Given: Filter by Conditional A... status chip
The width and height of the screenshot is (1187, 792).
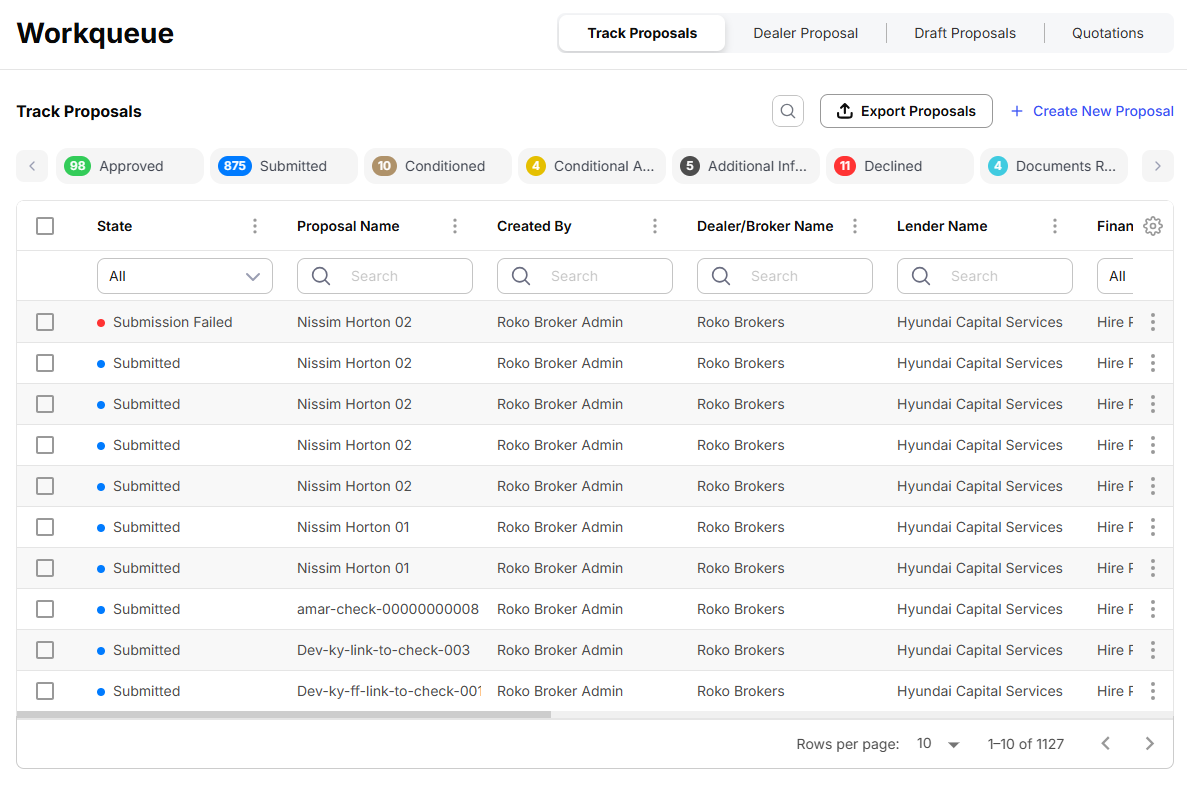Looking at the screenshot, I should click(x=591, y=166).
